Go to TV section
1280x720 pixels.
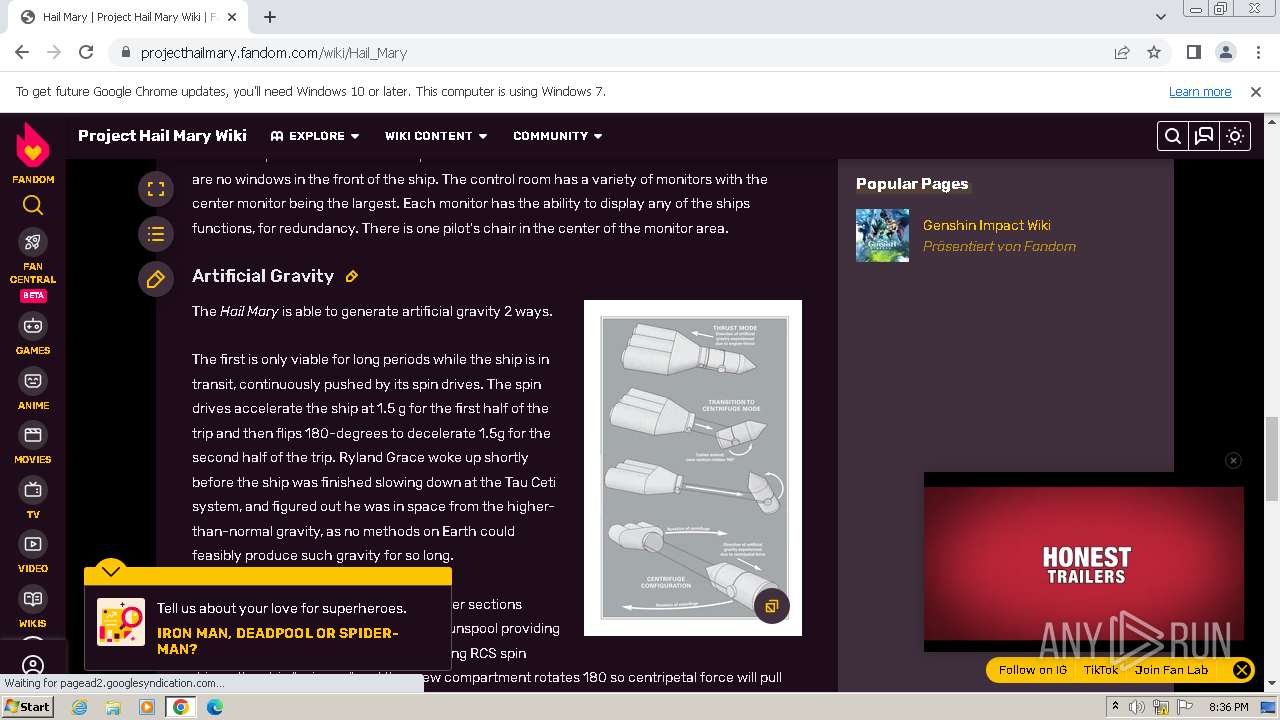[x=33, y=498]
